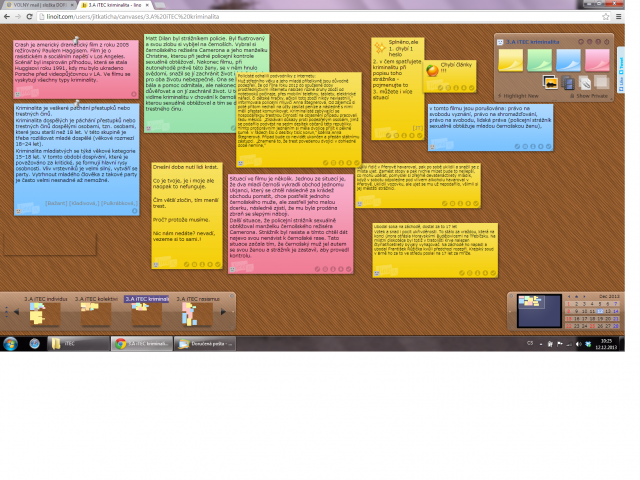Click the Dropbox tray icon
This screenshot has width=640, height=480.
(588, 344)
